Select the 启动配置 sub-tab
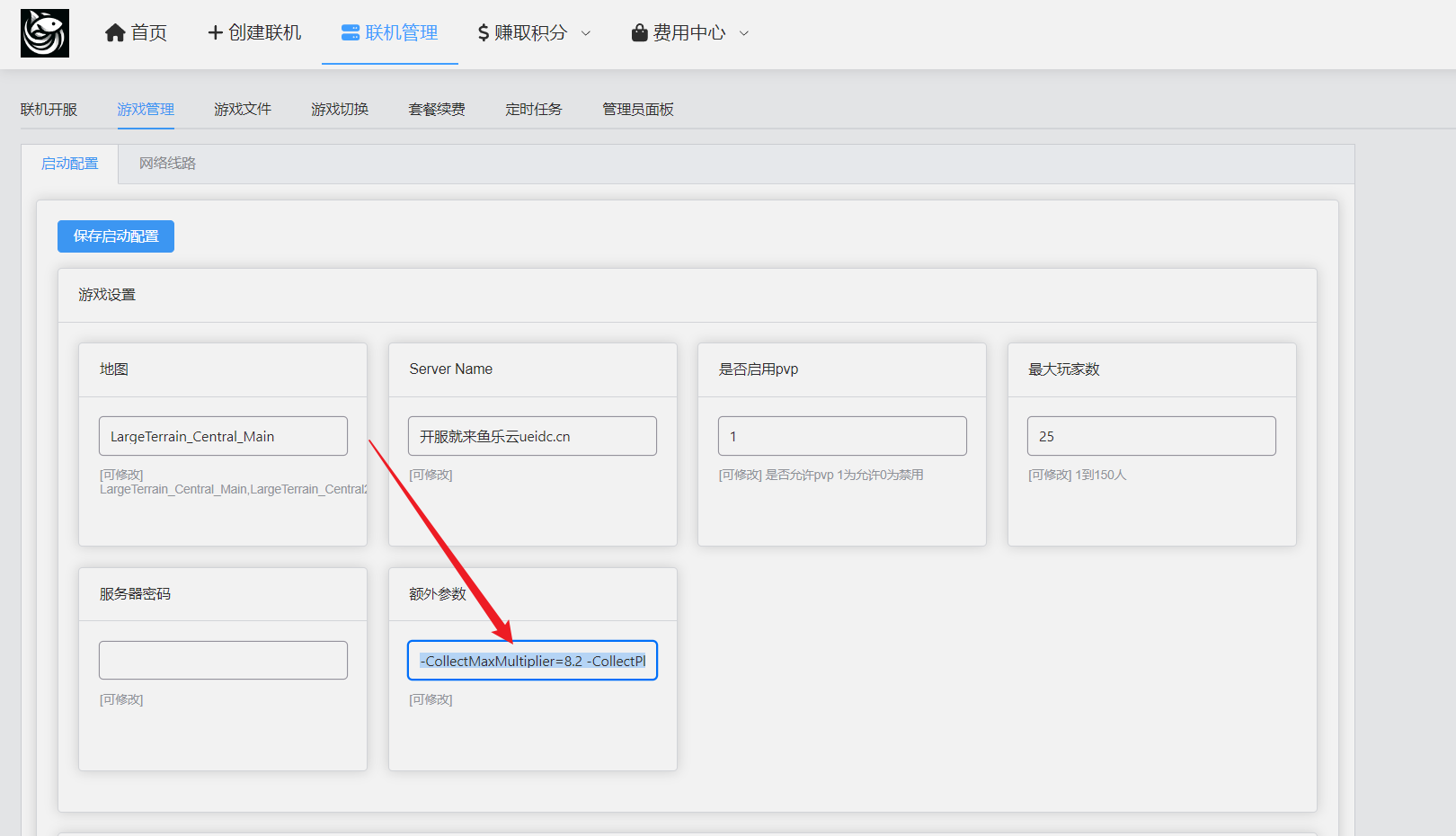This screenshot has width=1456, height=836. (x=70, y=164)
